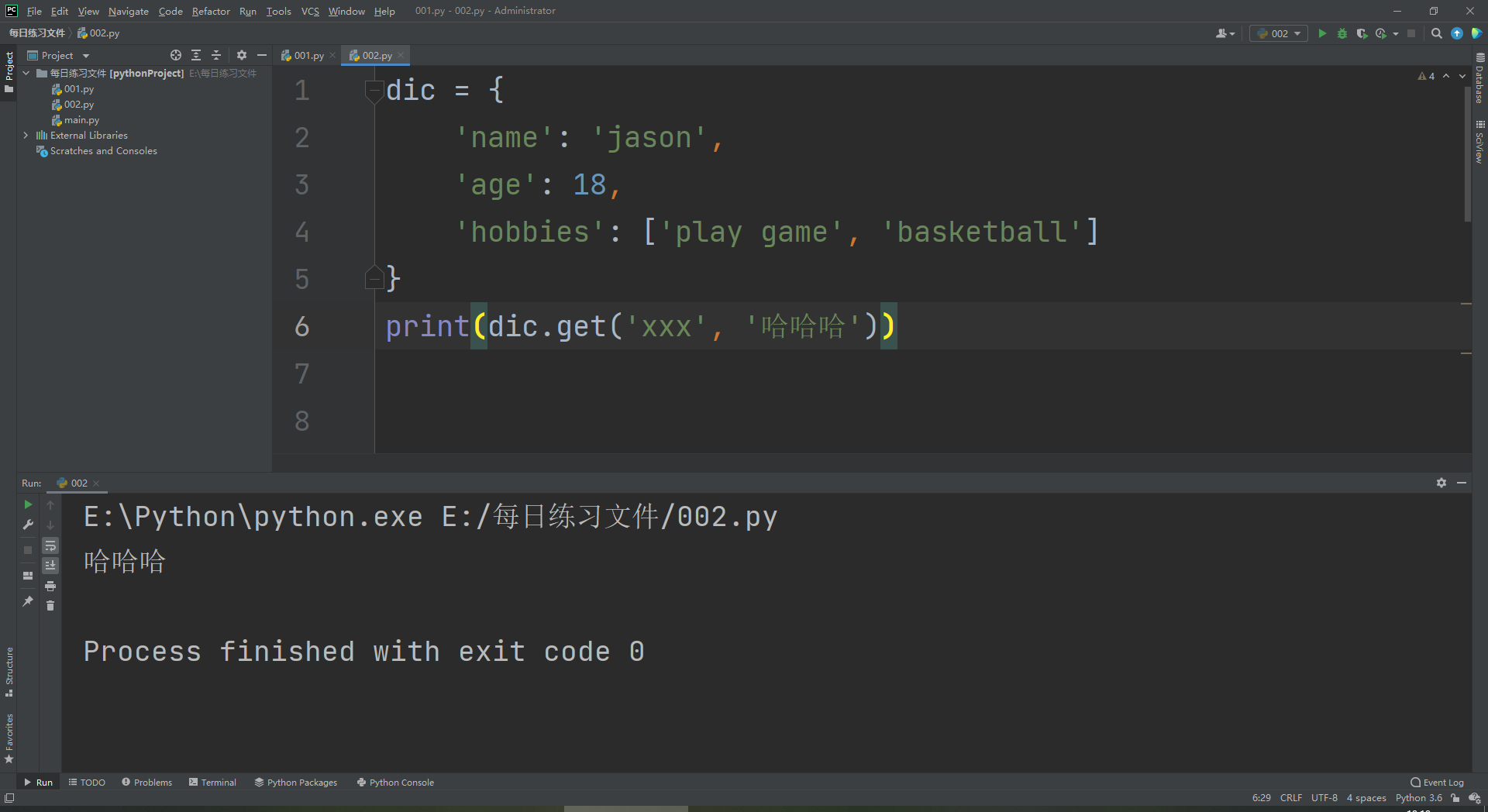Jump to the next highlighted error arrow
Viewport: 1488px width, 812px height.
[x=1462, y=76]
